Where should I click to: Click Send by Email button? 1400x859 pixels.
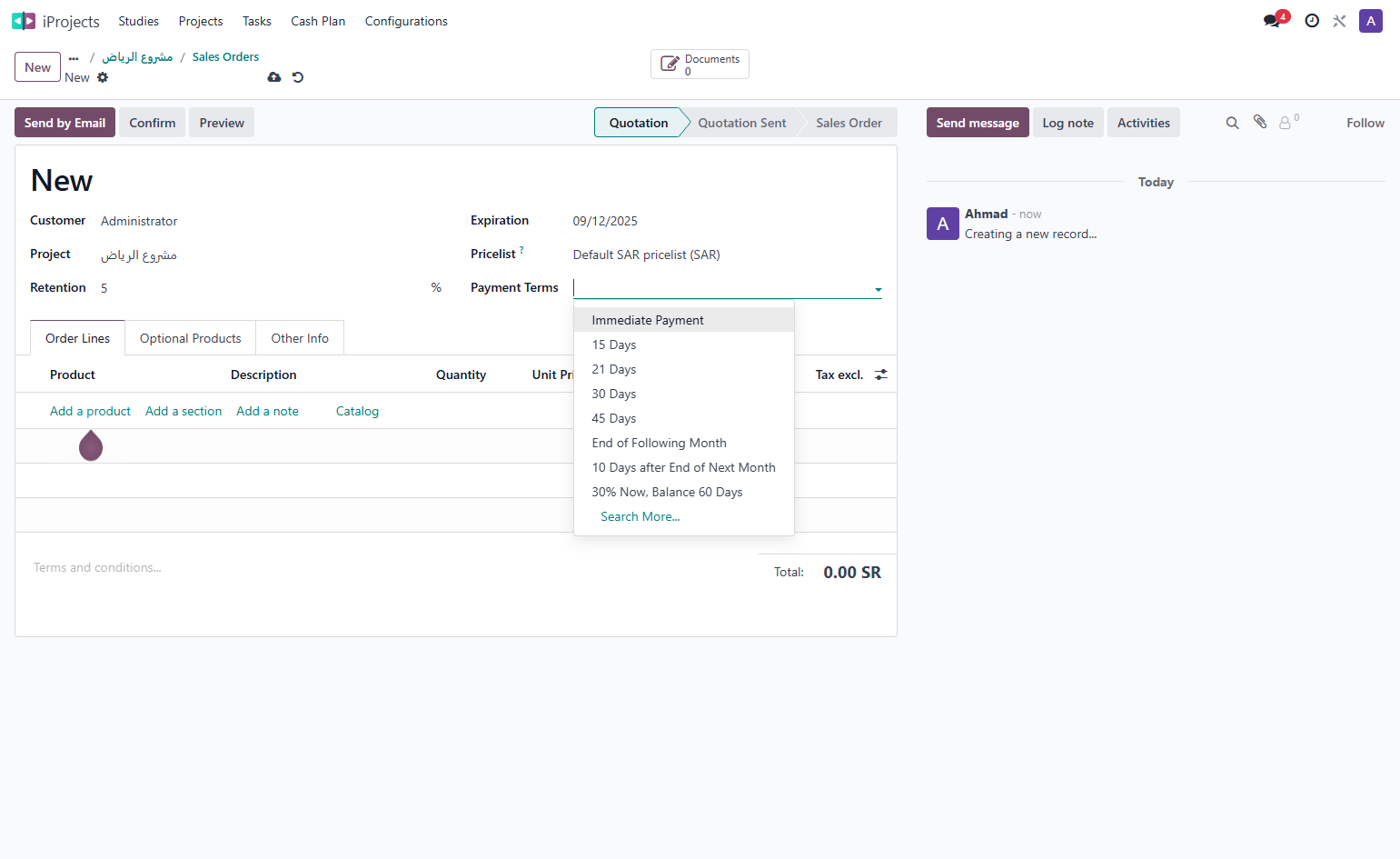[x=65, y=123]
